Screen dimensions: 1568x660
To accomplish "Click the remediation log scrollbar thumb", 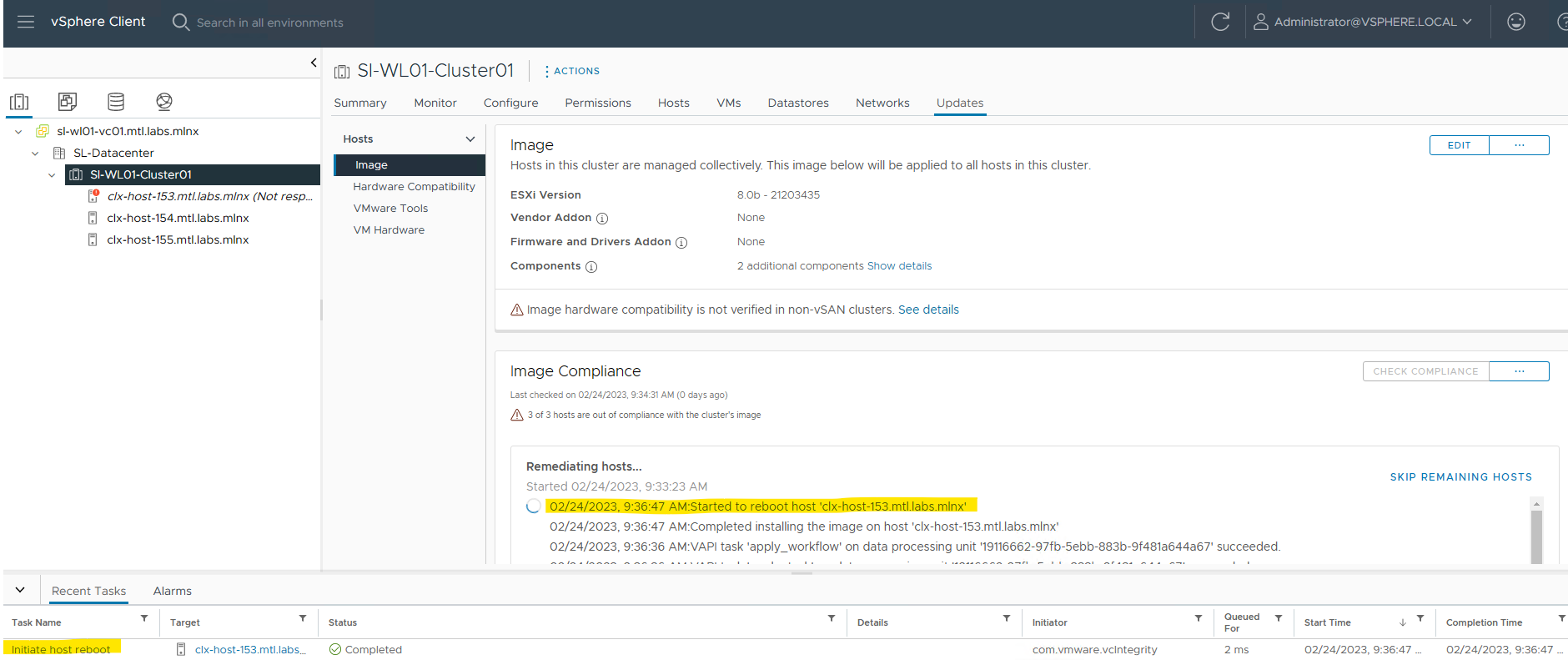I will click(1536, 536).
